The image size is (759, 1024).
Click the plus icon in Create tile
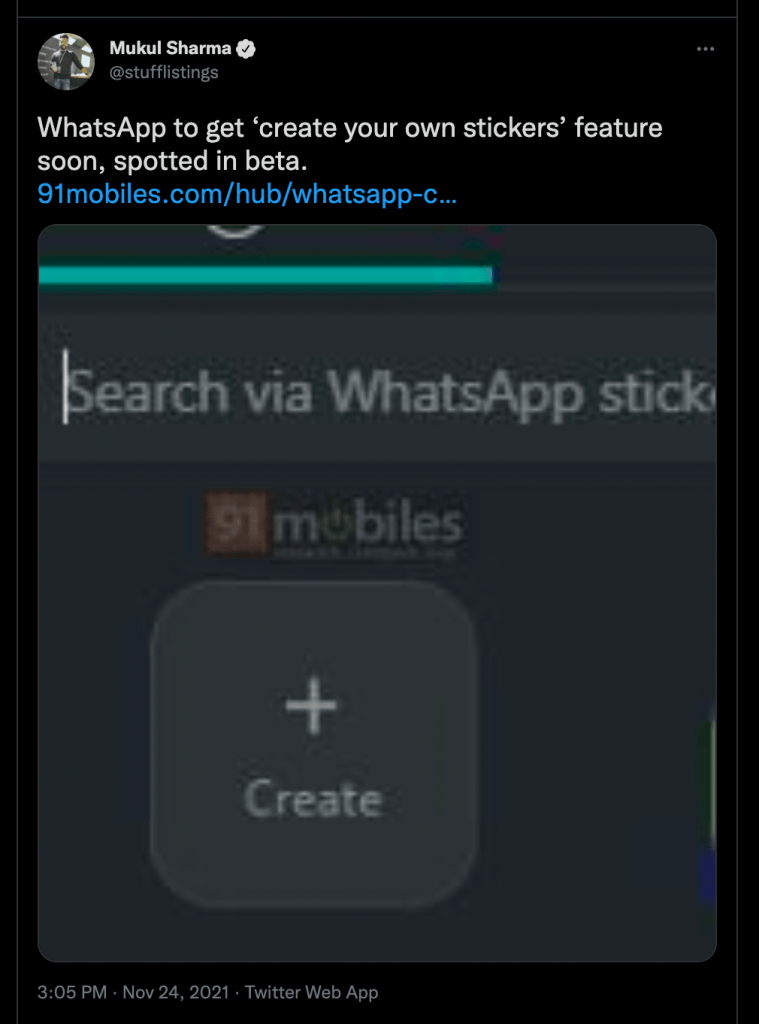coord(312,705)
